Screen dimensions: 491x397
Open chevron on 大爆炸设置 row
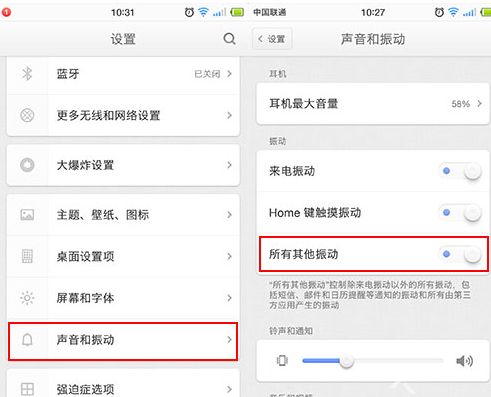(x=229, y=165)
